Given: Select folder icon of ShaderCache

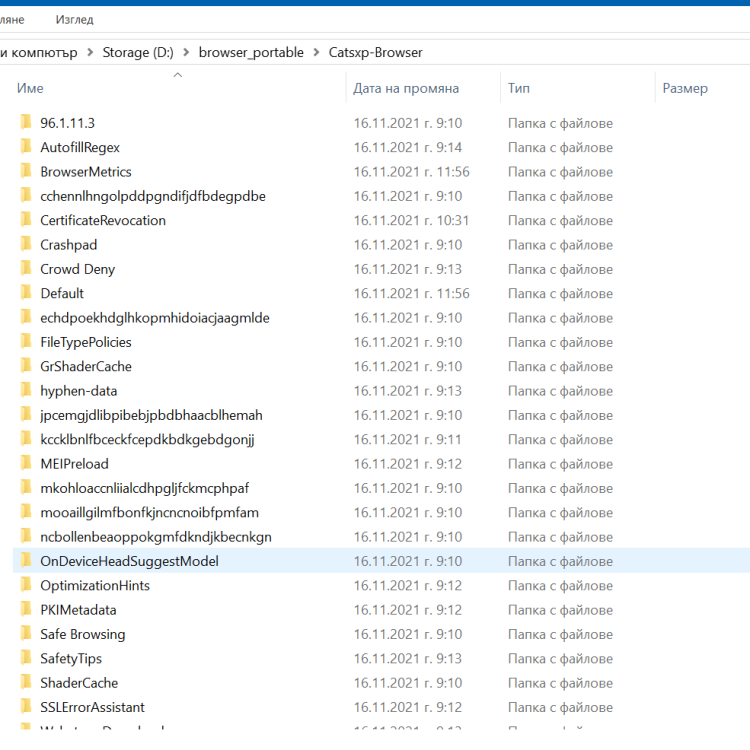Looking at the screenshot, I should coord(26,683).
